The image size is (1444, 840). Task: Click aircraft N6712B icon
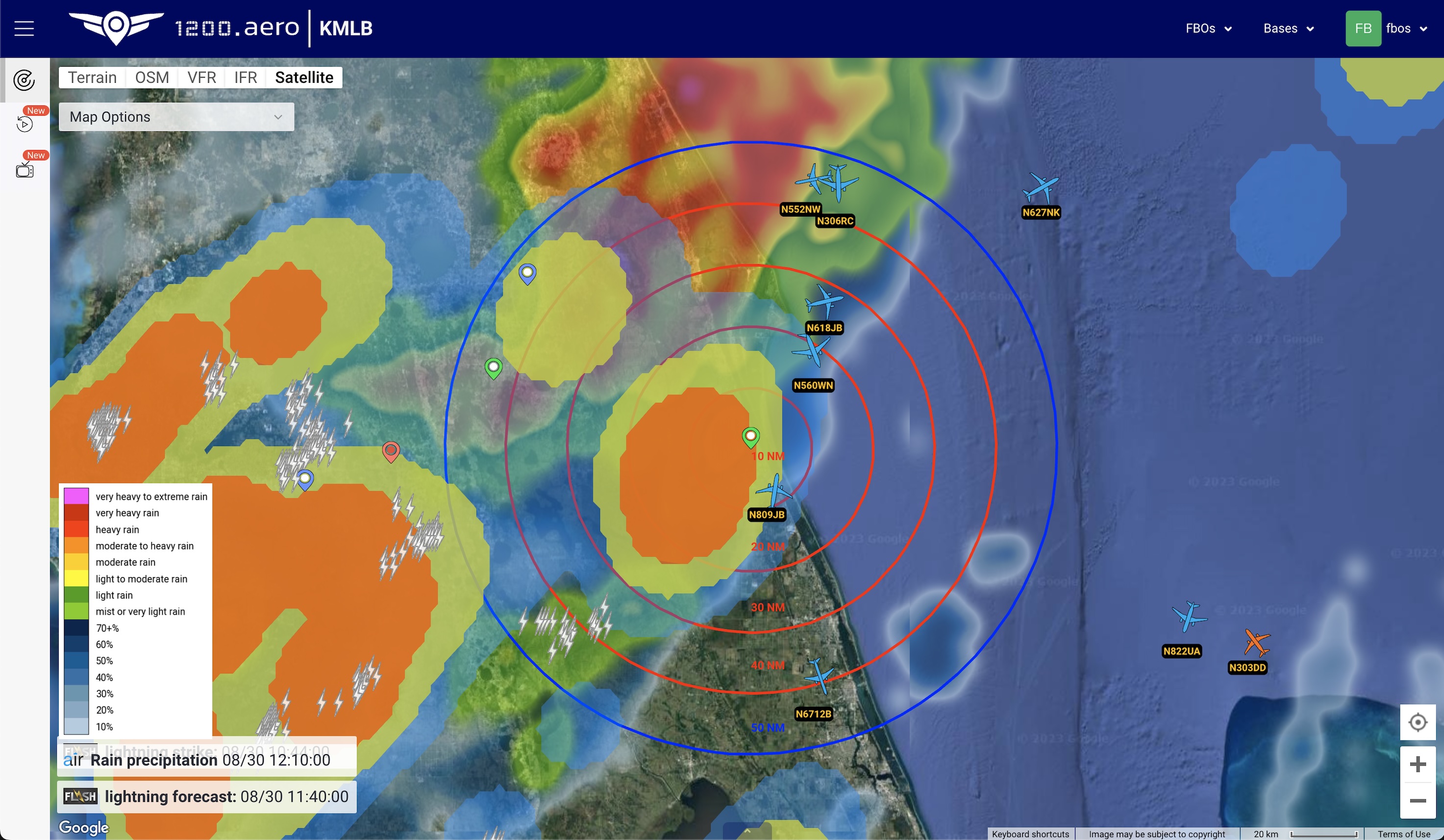click(x=819, y=675)
